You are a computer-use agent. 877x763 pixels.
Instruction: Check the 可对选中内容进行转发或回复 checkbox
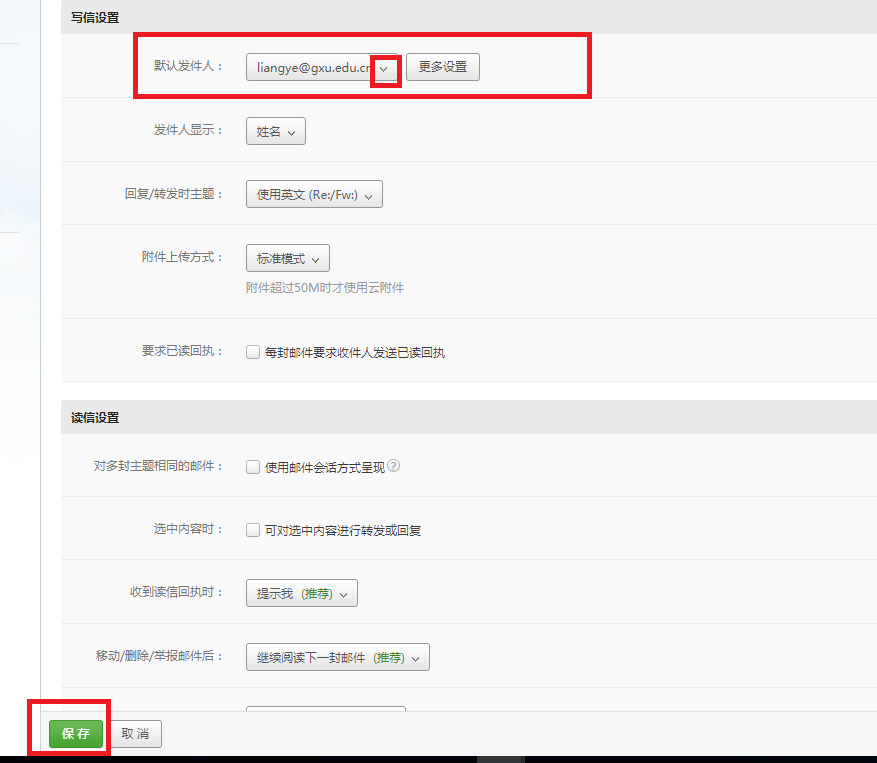point(253,530)
